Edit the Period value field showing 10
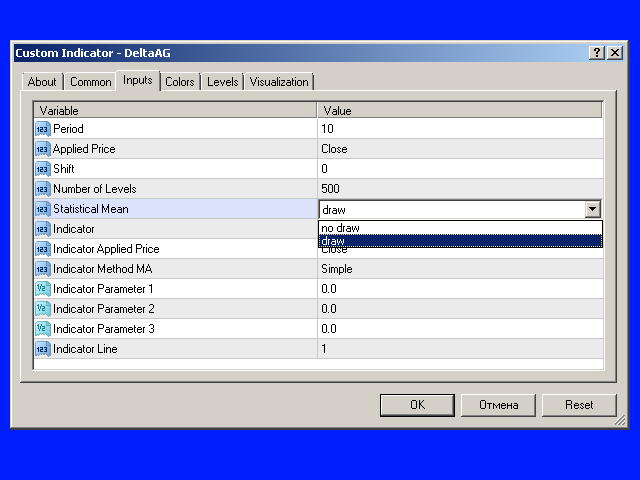This screenshot has height=480, width=640. click(x=460, y=129)
